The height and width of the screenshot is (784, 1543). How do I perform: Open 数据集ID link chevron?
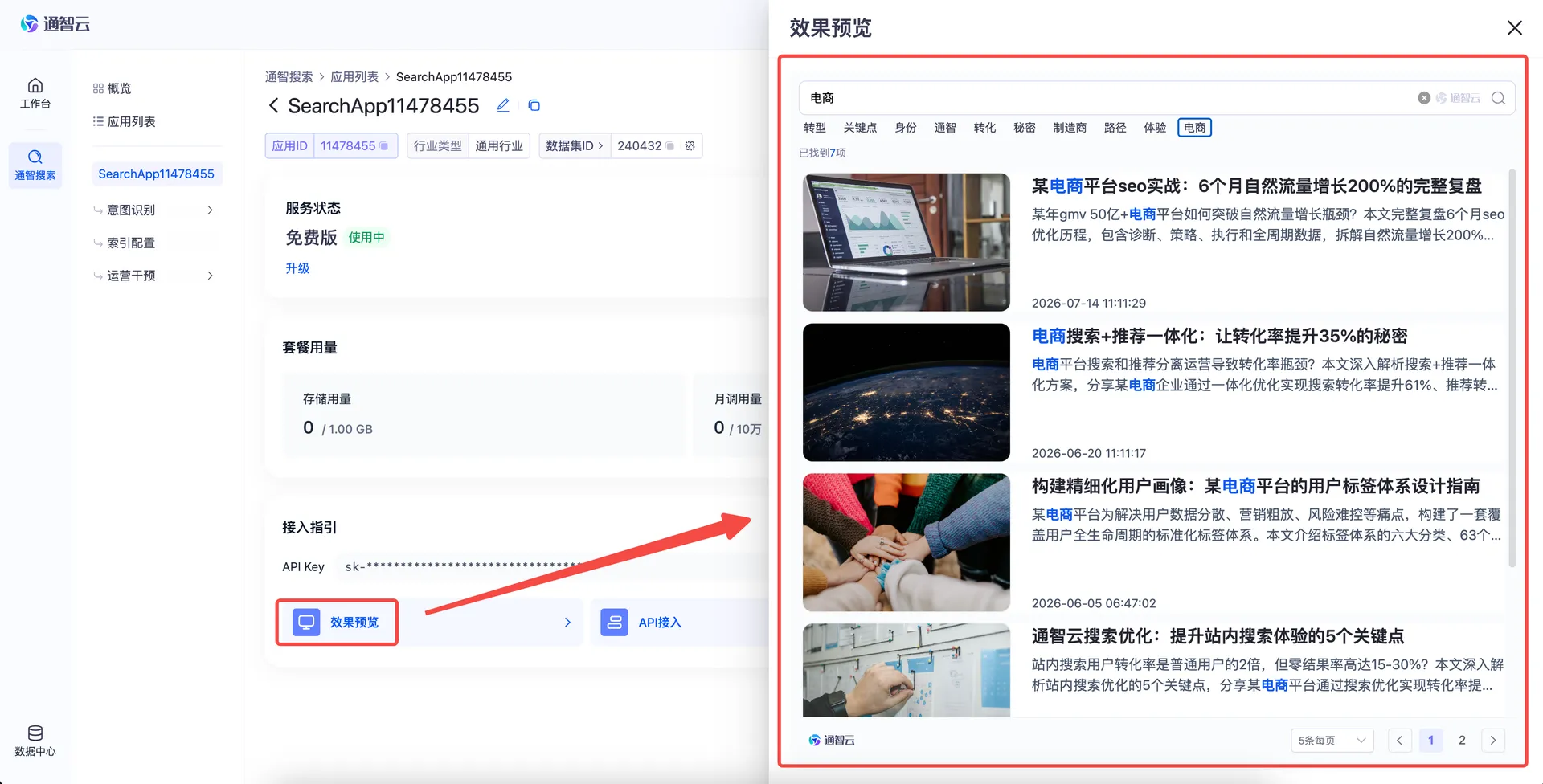point(600,145)
